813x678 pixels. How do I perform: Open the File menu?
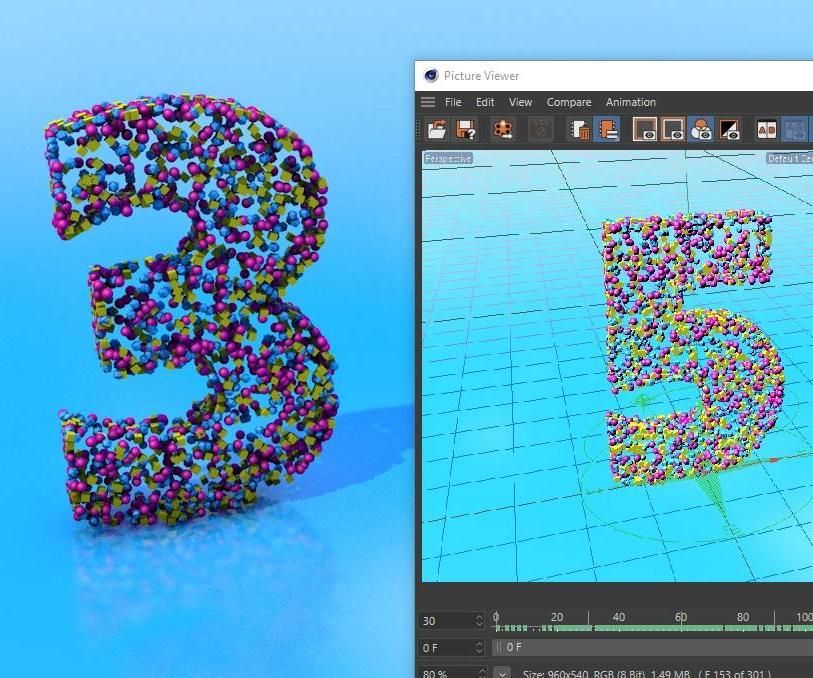coord(451,102)
